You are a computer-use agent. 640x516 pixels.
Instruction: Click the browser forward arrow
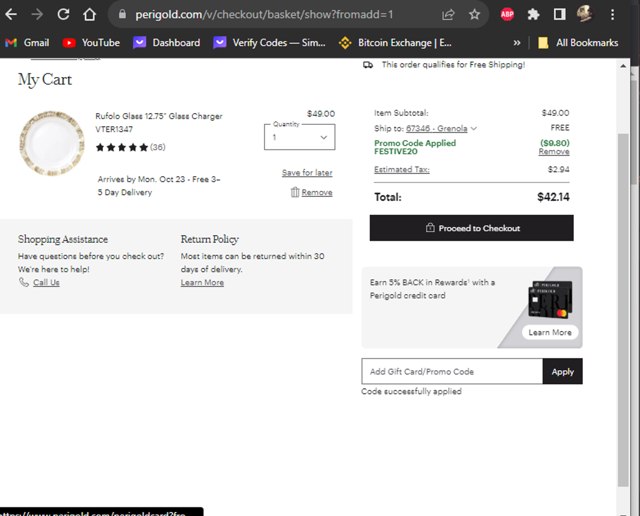(x=37, y=15)
